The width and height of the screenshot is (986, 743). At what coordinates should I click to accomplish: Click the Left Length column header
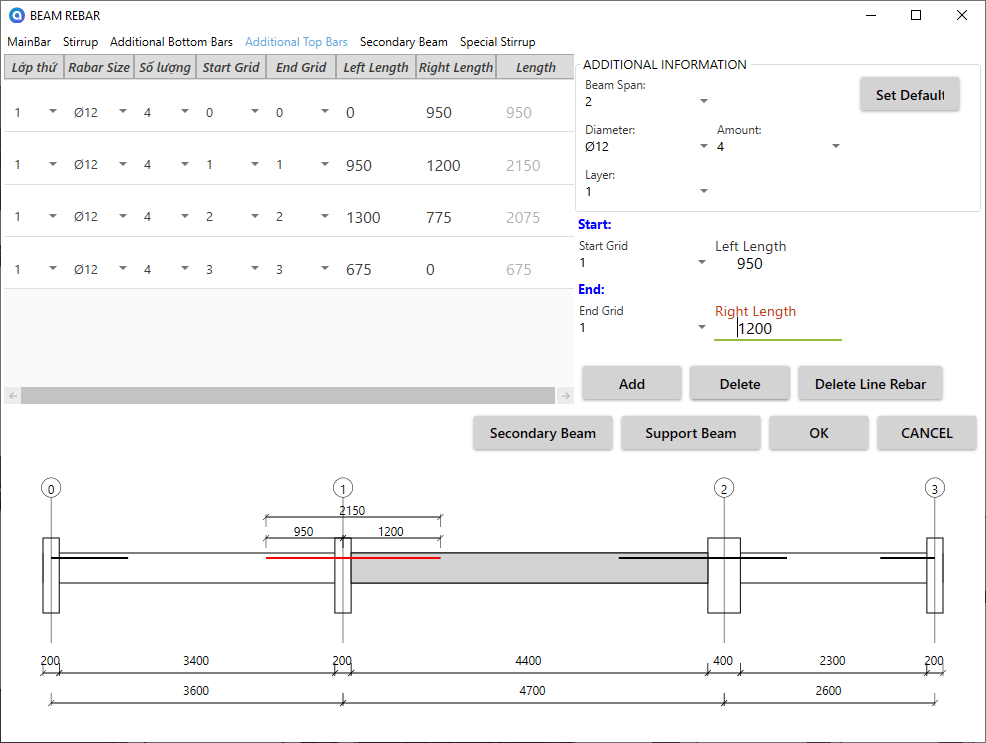pyautogui.click(x=375, y=67)
